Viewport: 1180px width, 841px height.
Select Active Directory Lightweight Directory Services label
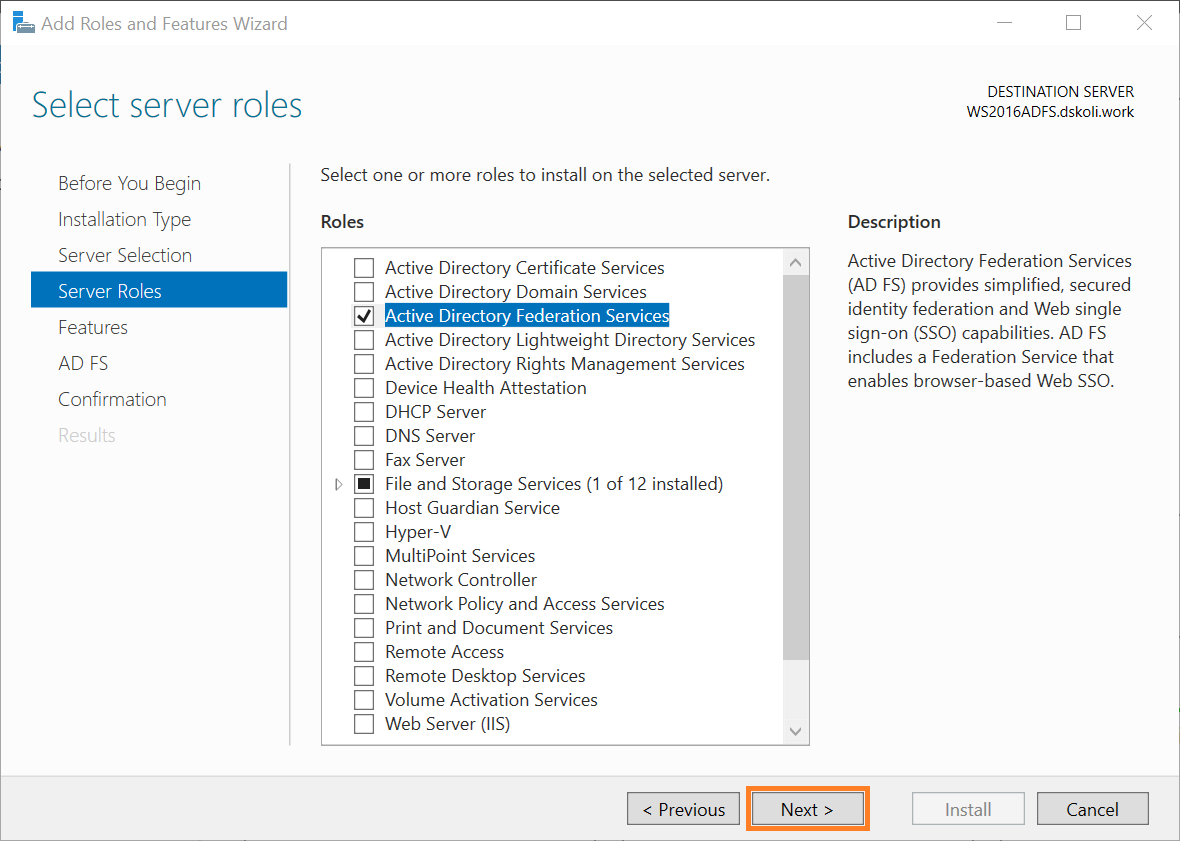click(x=570, y=340)
